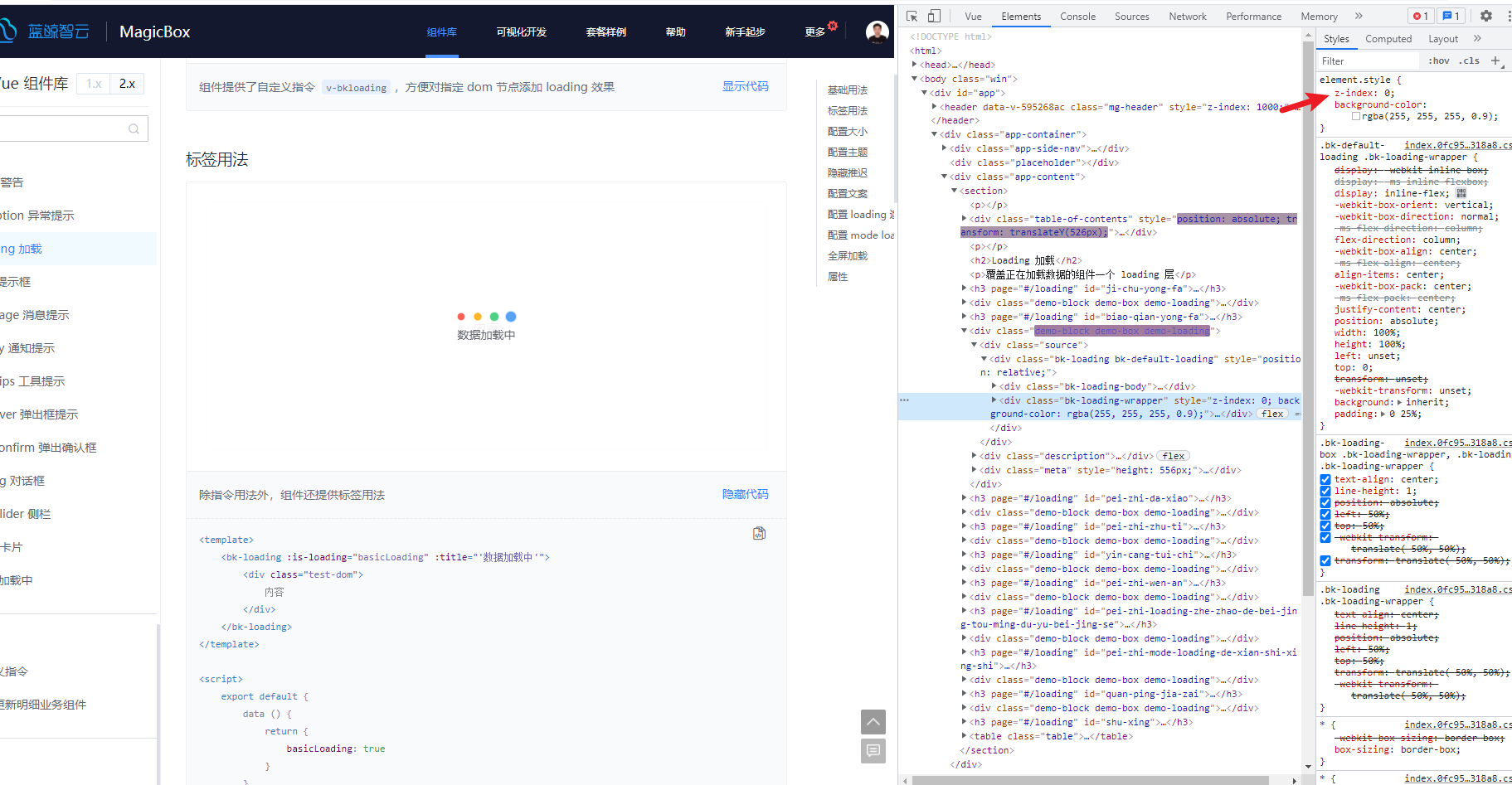Screen dimensions: 1512x785
Task: Click the back-to-top arrow icon
Action: tap(873, 722)
